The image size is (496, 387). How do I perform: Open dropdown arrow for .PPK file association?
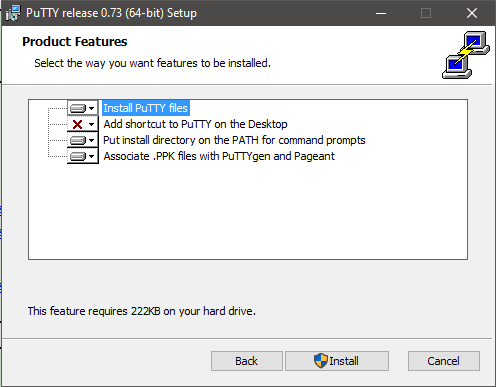[91, 156]
